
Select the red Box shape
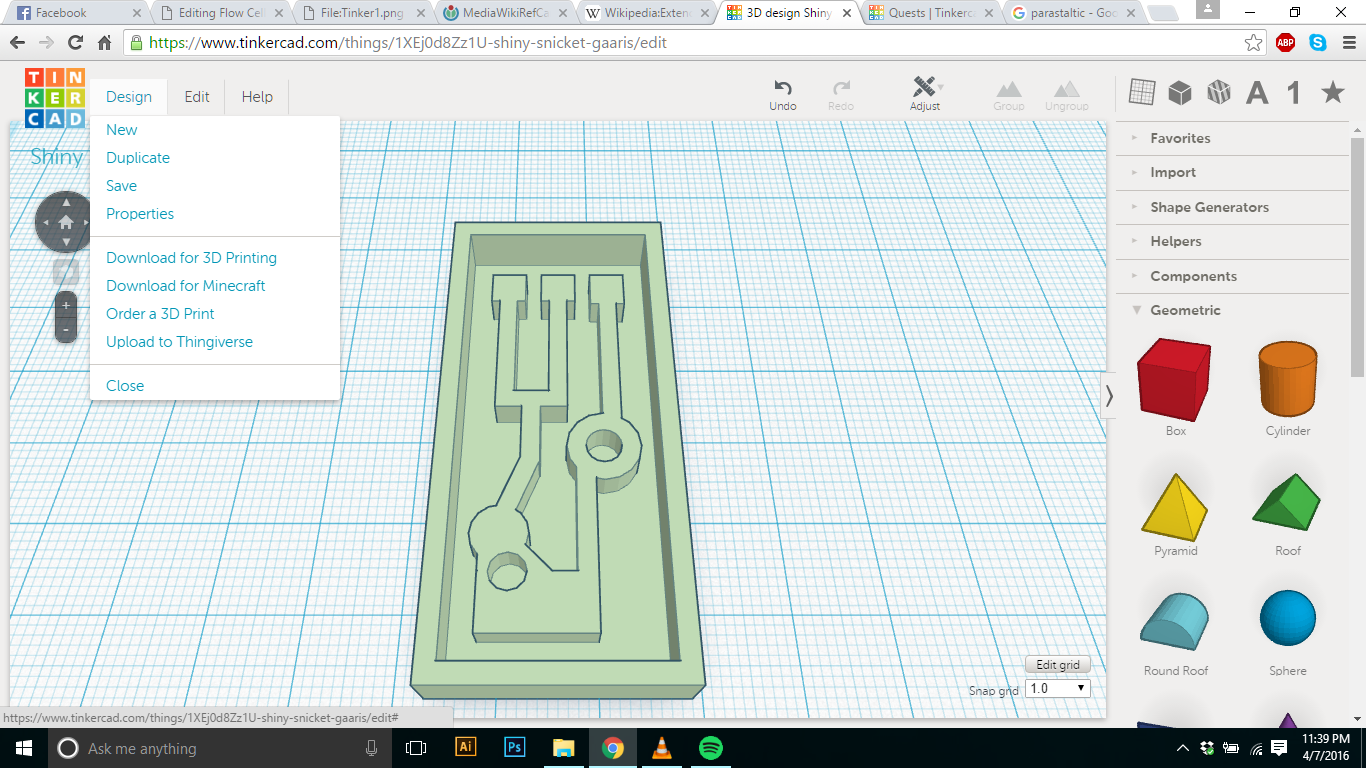point(1175,380)
